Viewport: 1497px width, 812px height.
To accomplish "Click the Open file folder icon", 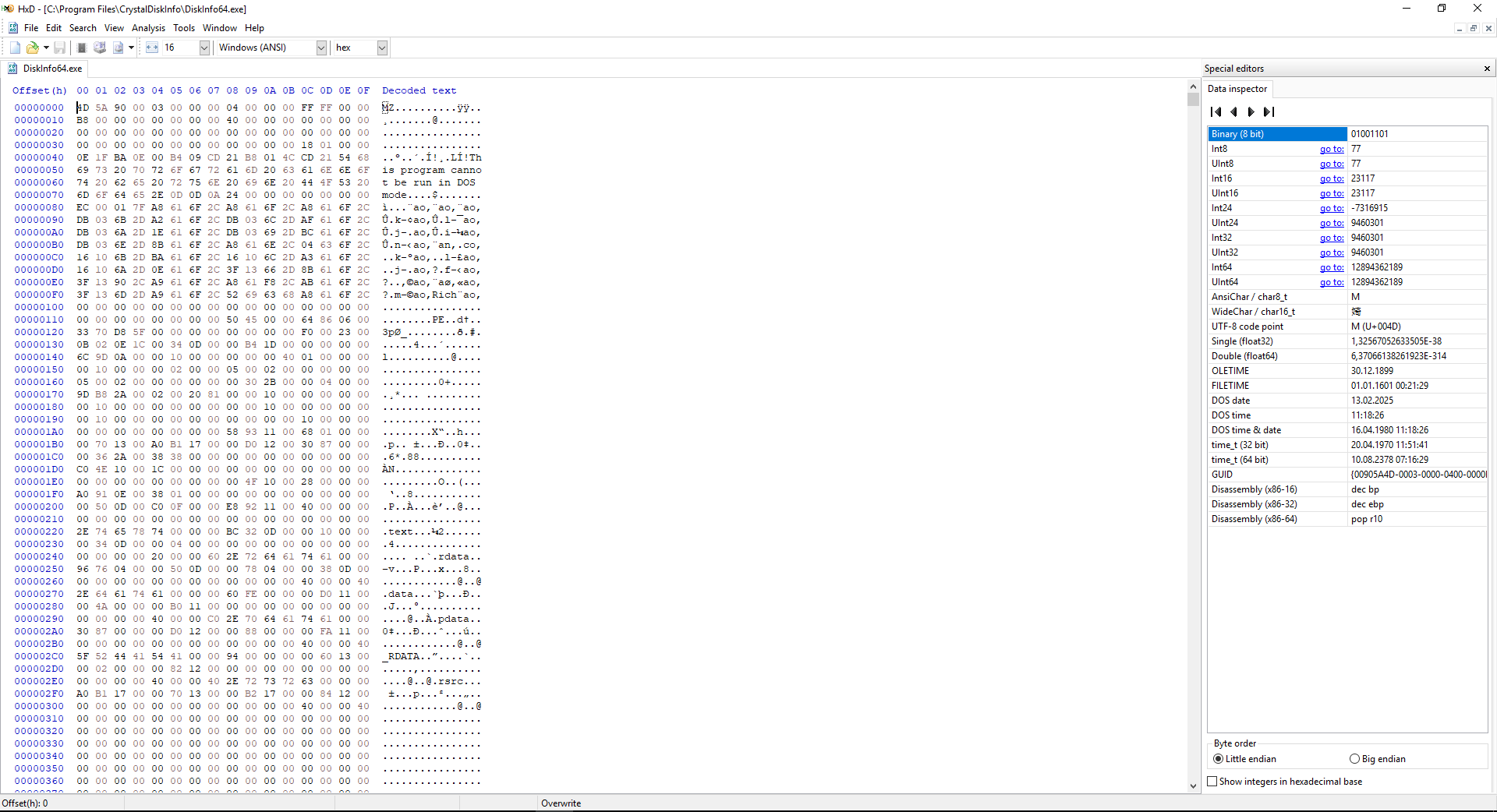I will 32,48.
